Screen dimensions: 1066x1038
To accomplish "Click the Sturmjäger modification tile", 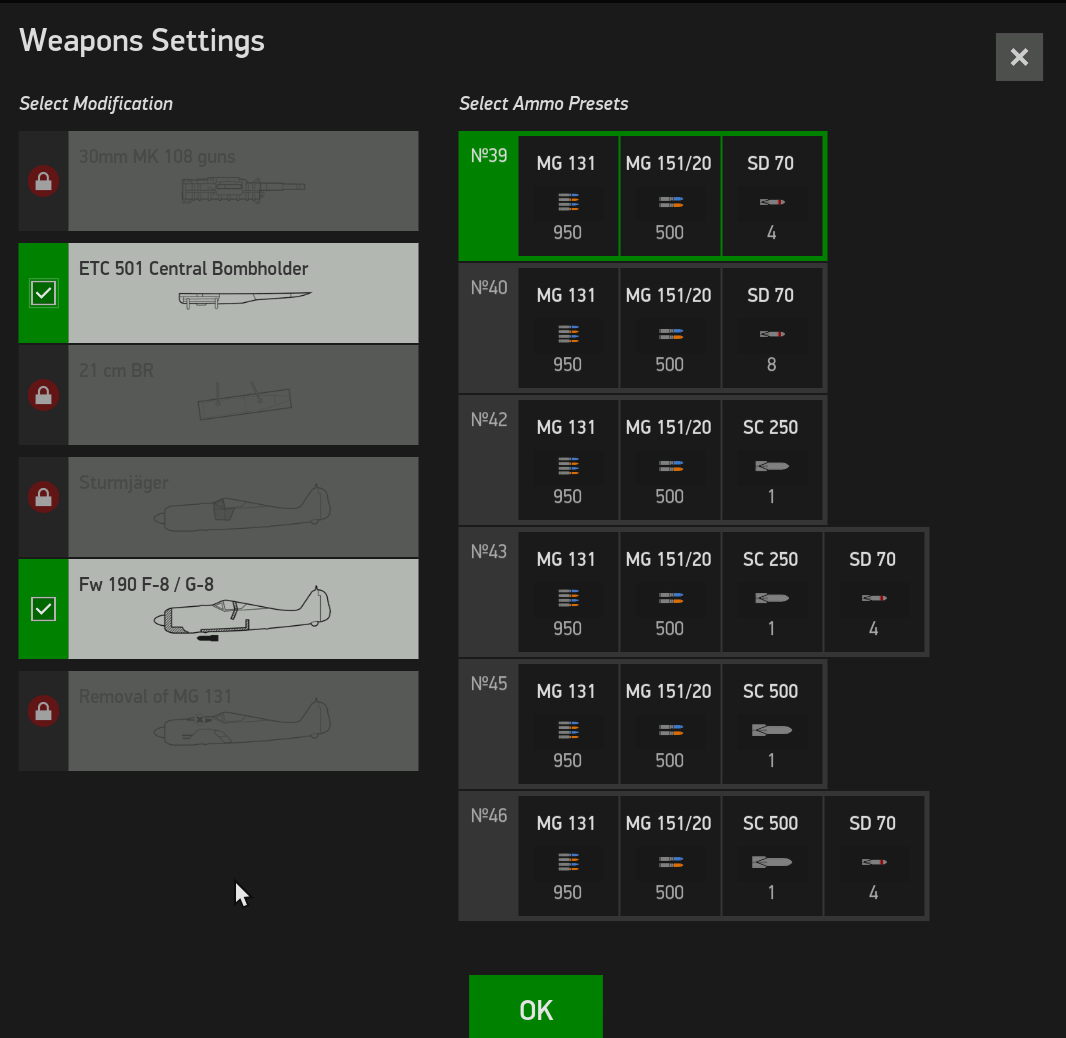I will tap(218, 507).
